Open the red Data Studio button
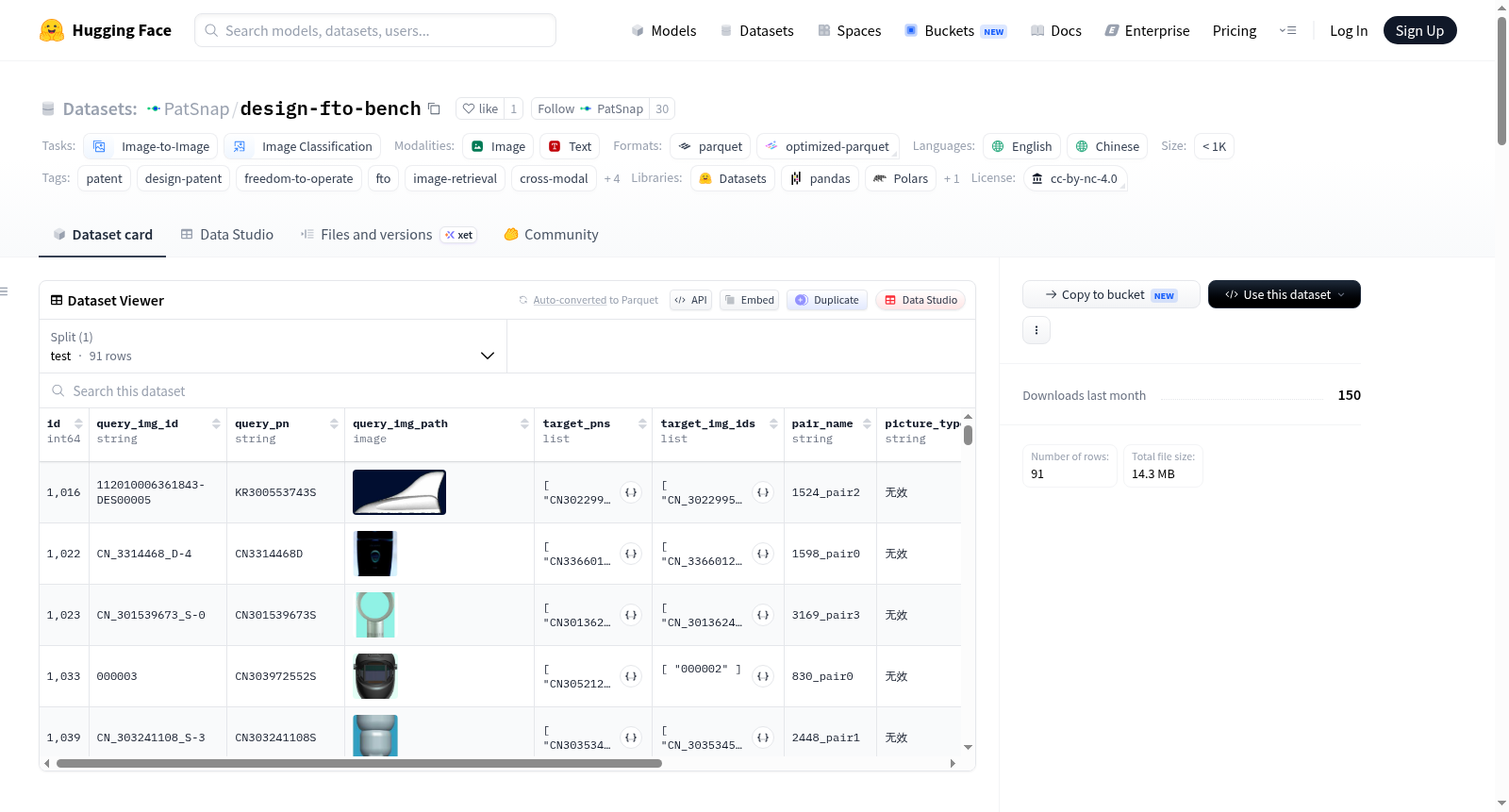 (920, 300)
